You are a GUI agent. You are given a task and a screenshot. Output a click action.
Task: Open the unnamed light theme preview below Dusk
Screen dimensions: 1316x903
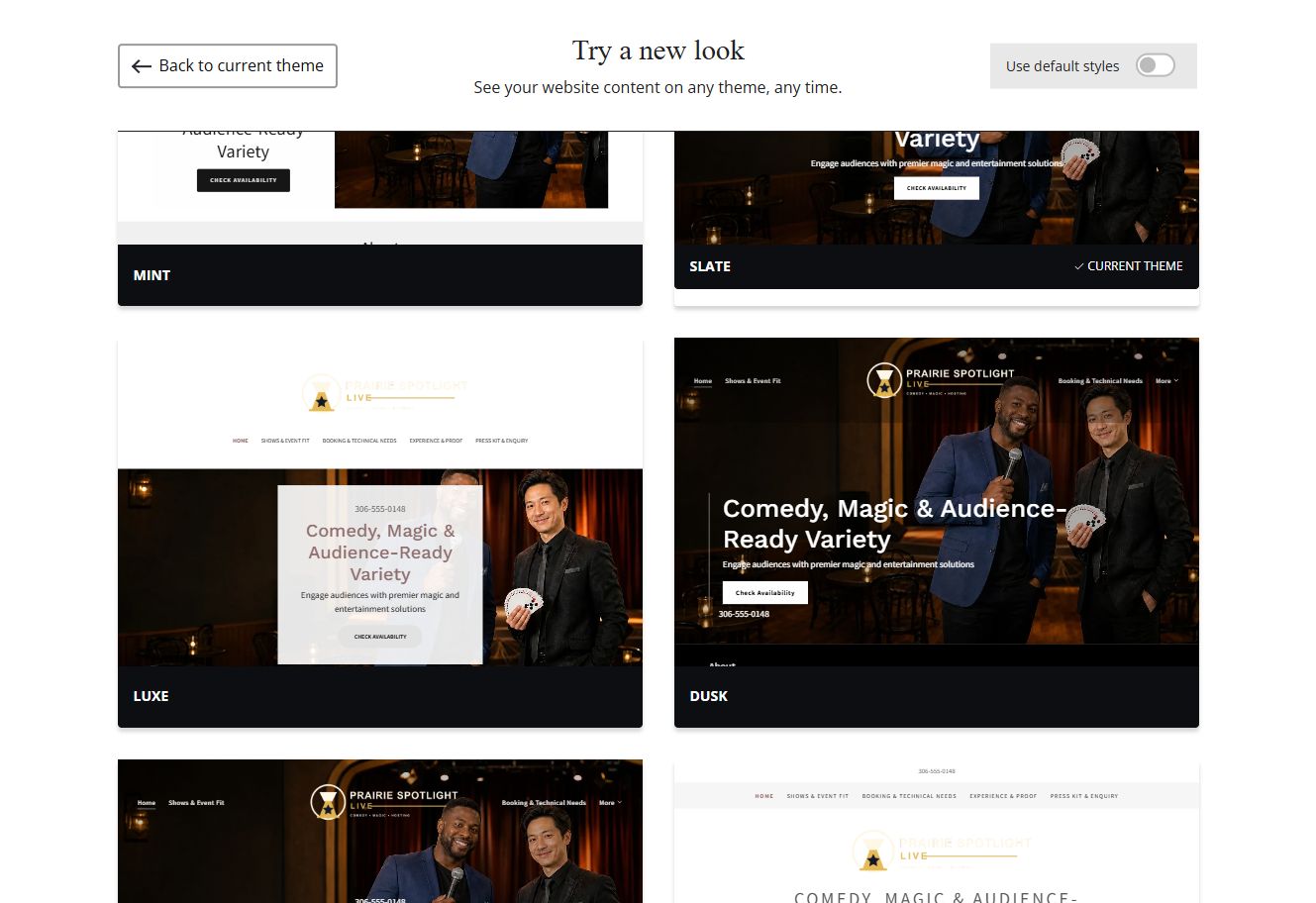937,832
